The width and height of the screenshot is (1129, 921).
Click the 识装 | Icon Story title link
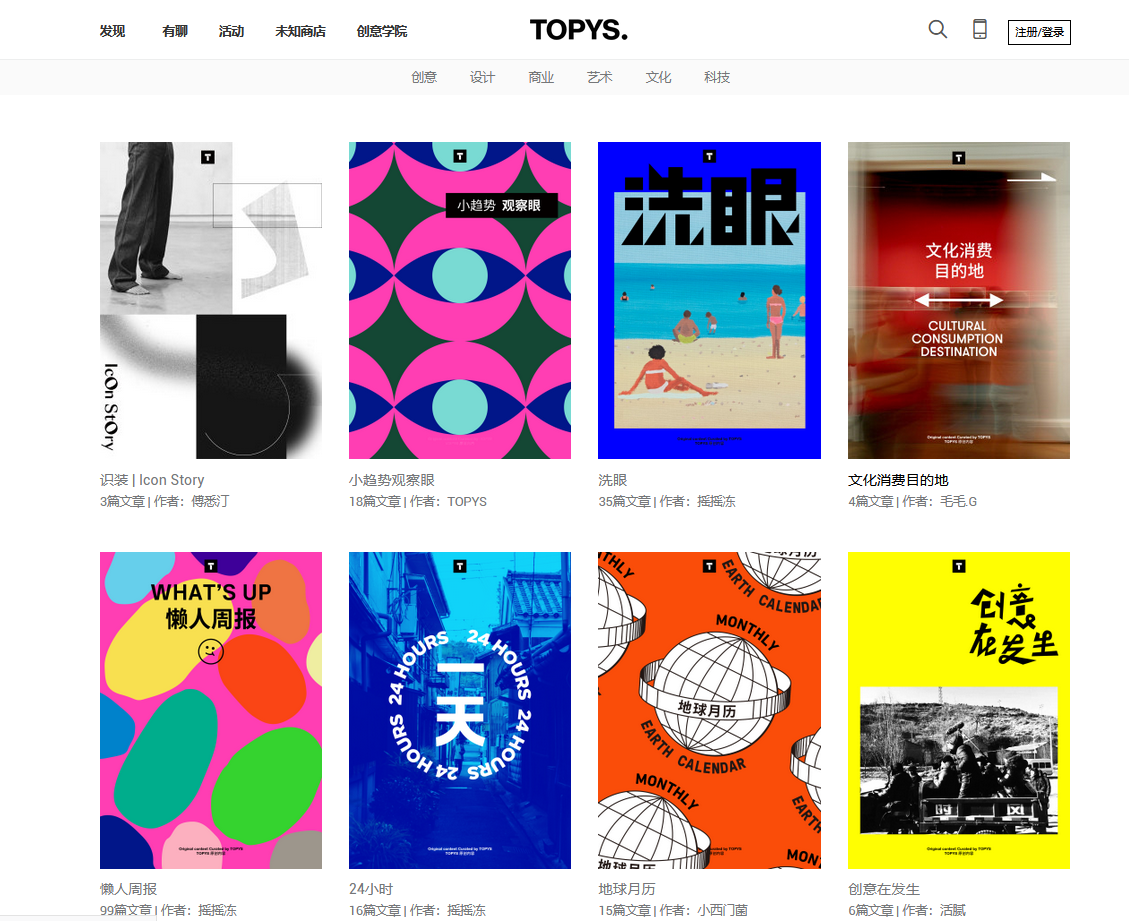tap(152, 480)
